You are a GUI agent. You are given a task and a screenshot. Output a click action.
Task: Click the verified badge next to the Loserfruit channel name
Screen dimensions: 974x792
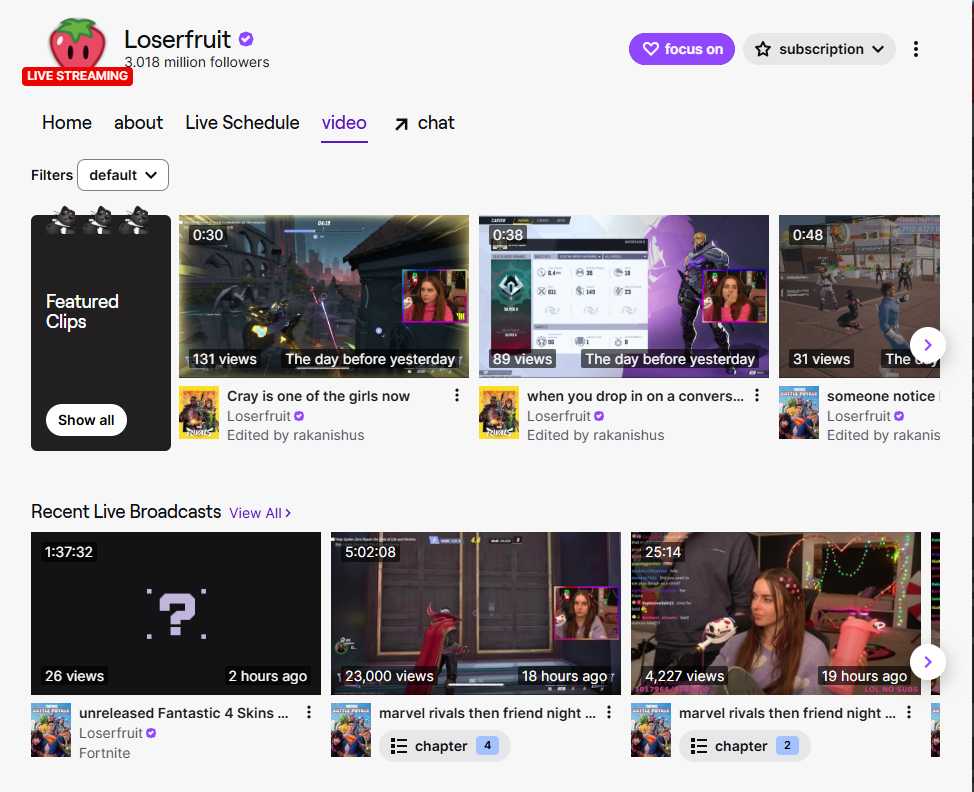(246, 39)
